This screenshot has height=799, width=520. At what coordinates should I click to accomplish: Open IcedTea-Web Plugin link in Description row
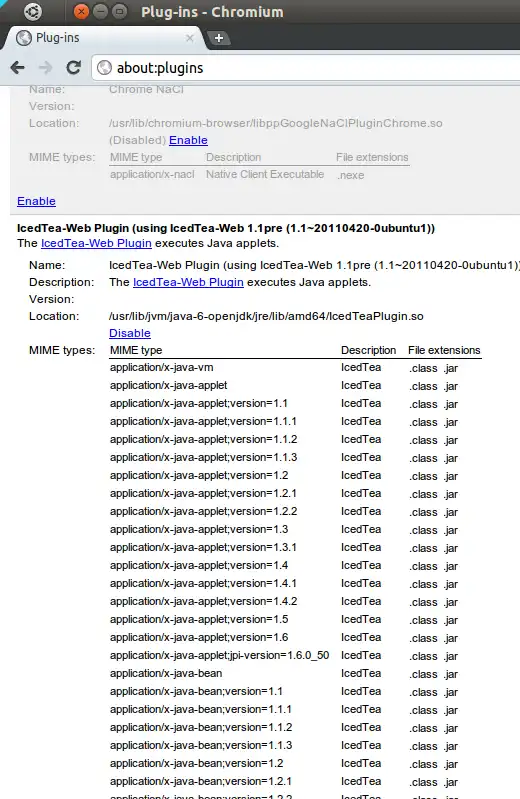(188, 282)
